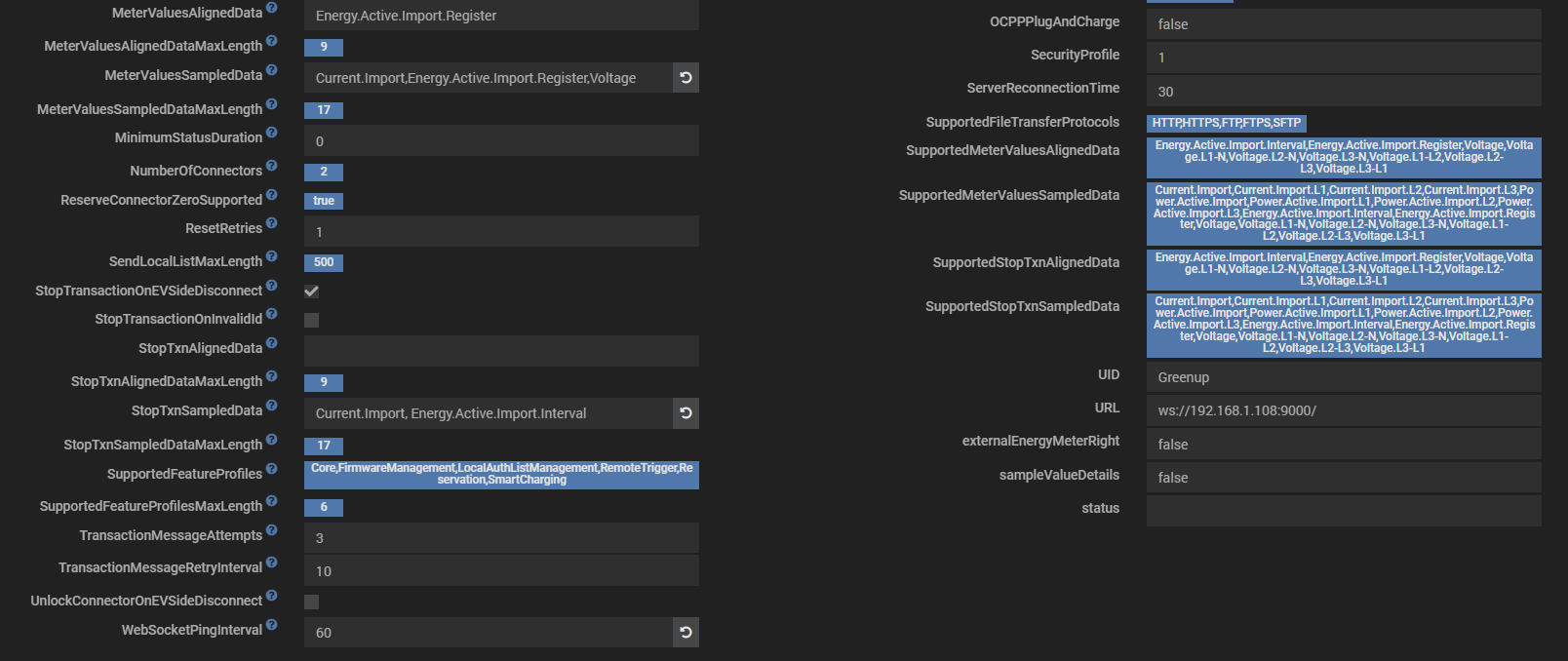Click the ServerReconnectionTime value field

pyautogui.click(x=1344, y=92)
